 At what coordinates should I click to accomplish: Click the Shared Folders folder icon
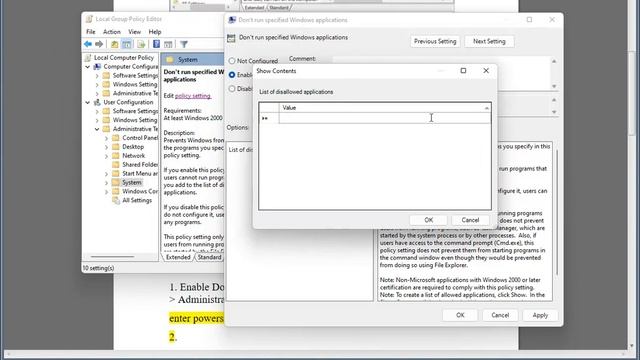click(x=116, y=164)
